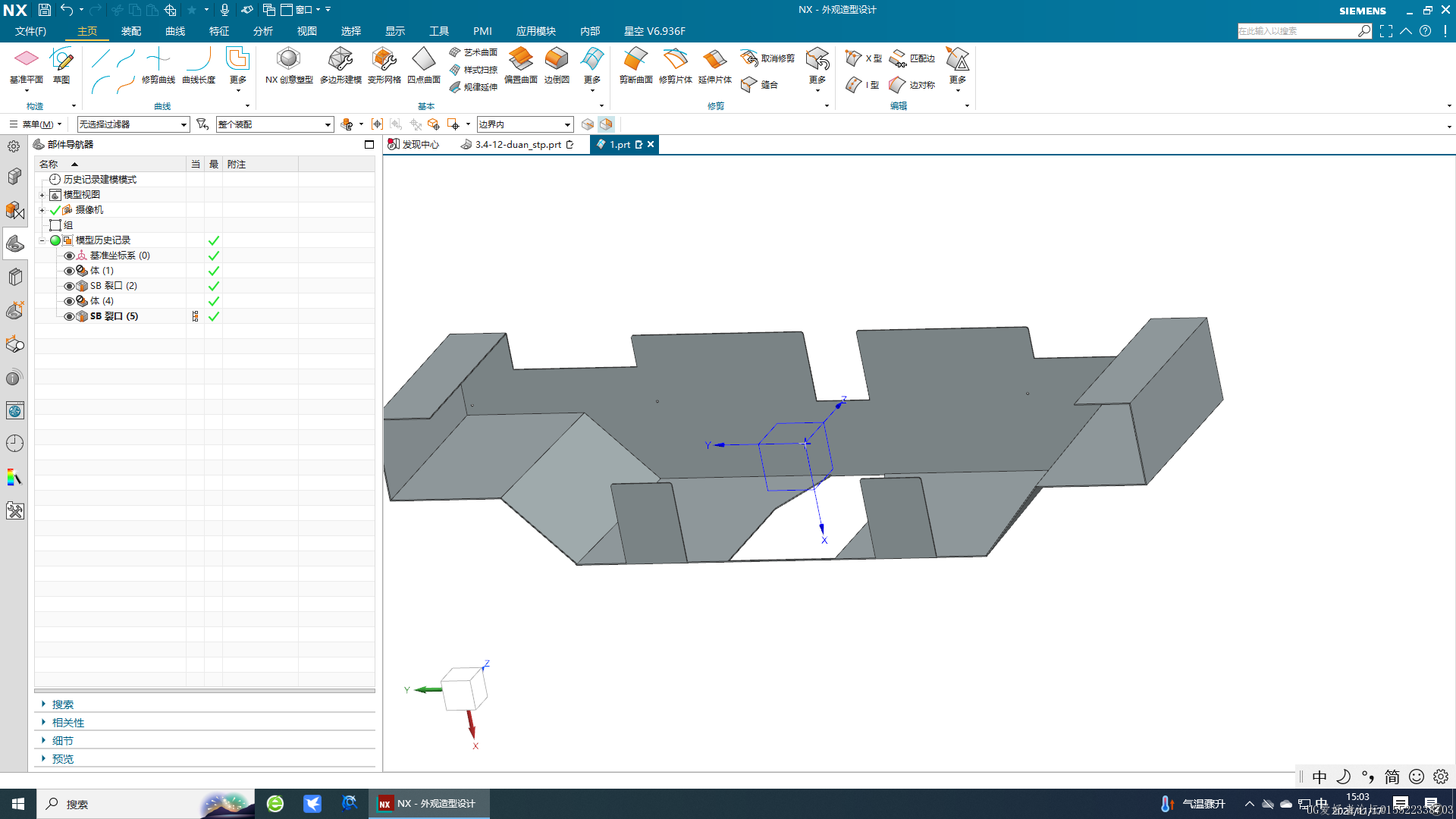Open the Sketch (草图) tool
1456x819 pixels.
61,65
